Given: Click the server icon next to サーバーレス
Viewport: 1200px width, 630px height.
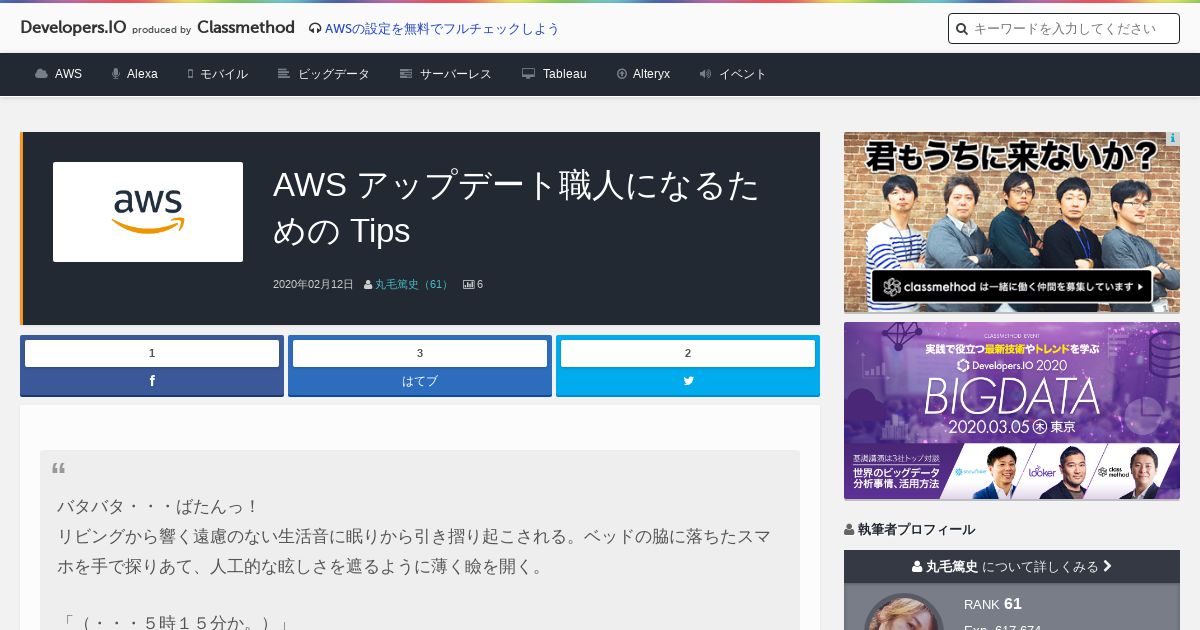Looking at the screenshot, I should point(406,74).
